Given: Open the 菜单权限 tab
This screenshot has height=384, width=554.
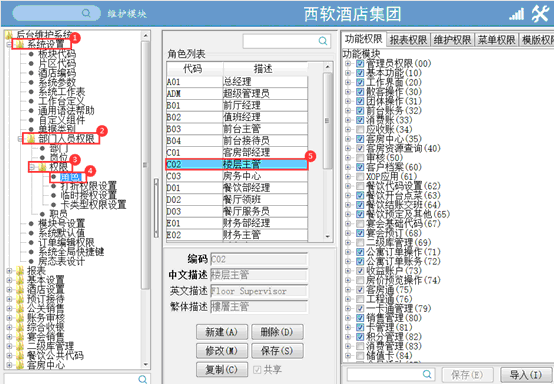Looking at the screenshot, I should click(x=496, y=40).
